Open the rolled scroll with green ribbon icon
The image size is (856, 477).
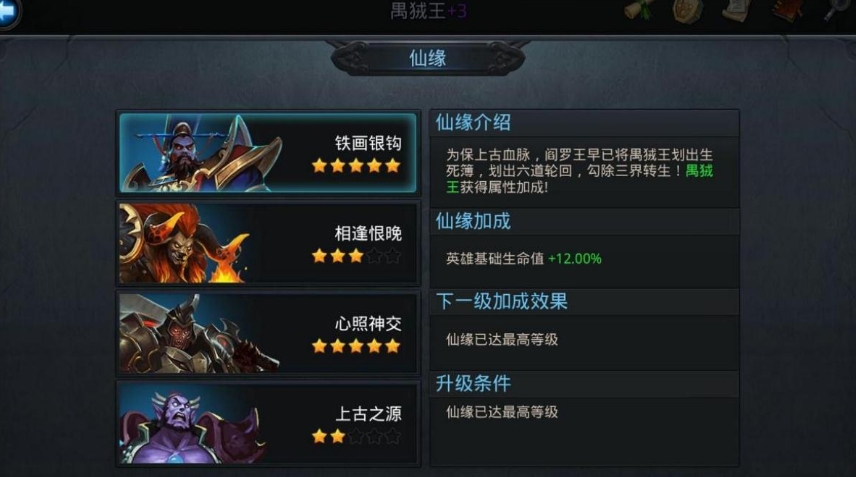pyautogui.click(x=639, y=10)
